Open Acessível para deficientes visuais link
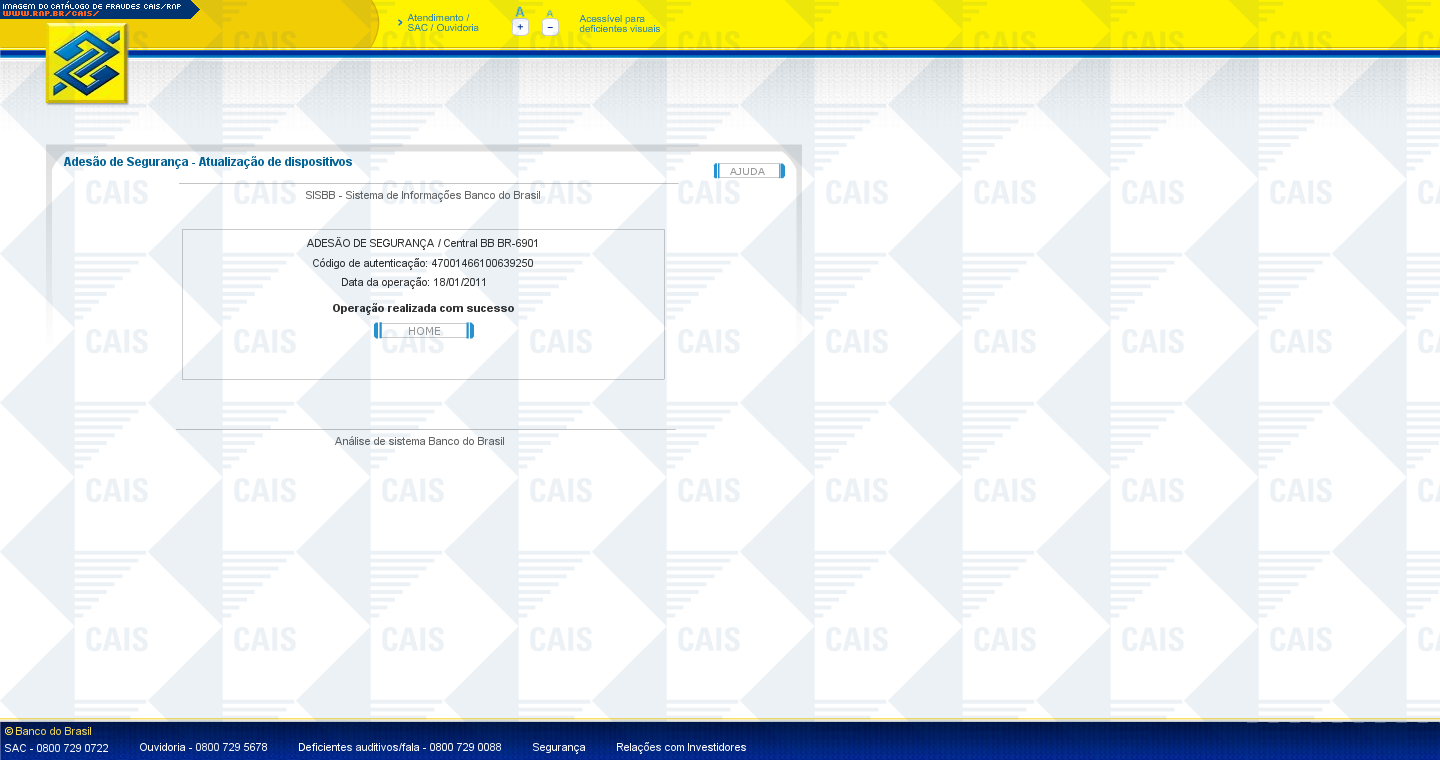This screenshot has width=1440, height=760. pyautogui.click(x=619, y=24)
